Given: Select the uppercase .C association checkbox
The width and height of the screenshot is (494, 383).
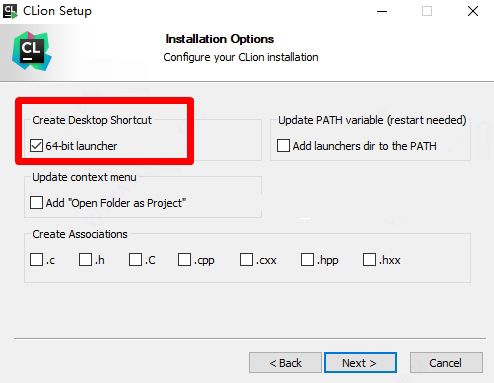Looking at the screenshot, I should [x=135, y=259].
